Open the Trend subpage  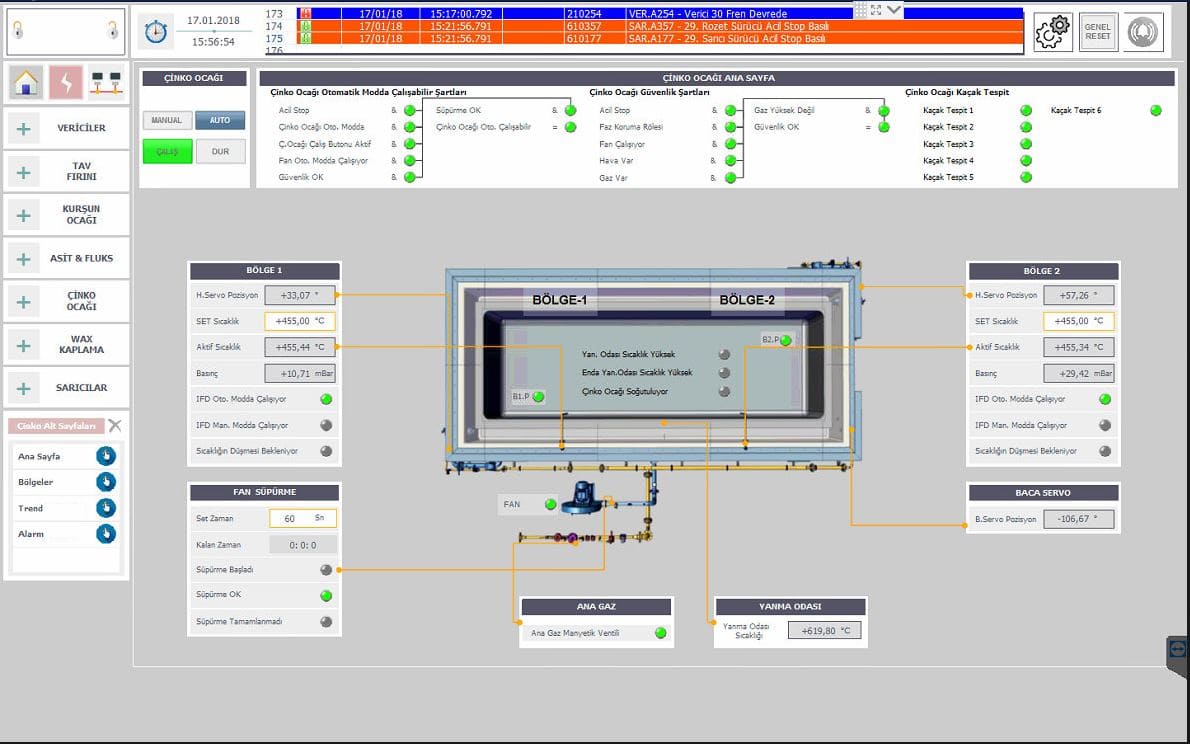106,508
